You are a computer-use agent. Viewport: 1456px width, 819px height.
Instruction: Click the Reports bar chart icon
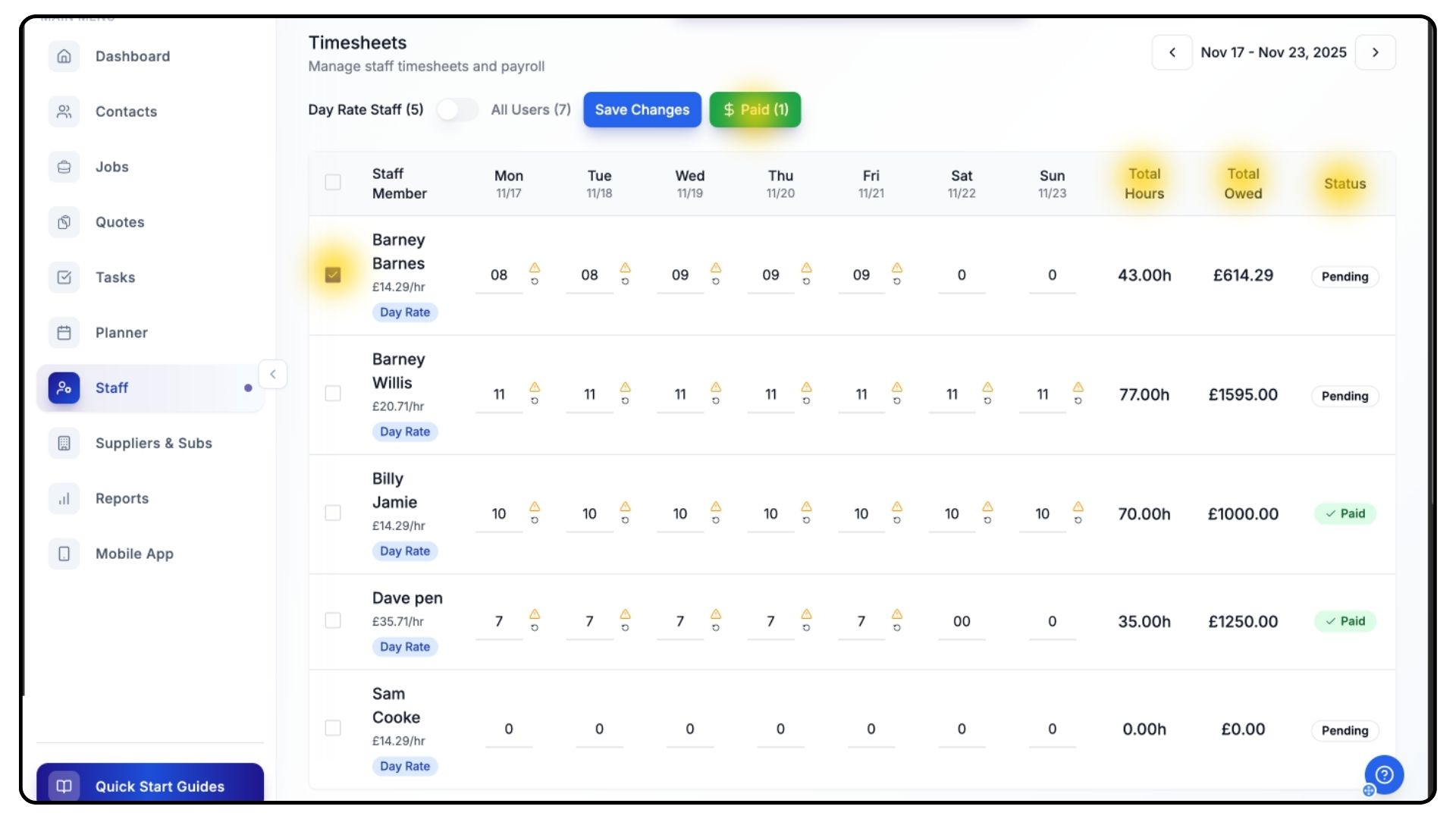[64, 498]
